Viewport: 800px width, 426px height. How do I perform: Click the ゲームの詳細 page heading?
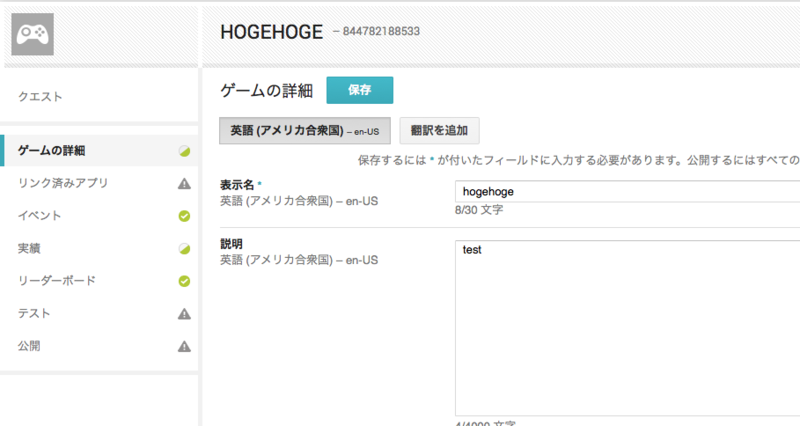(266, 90)
